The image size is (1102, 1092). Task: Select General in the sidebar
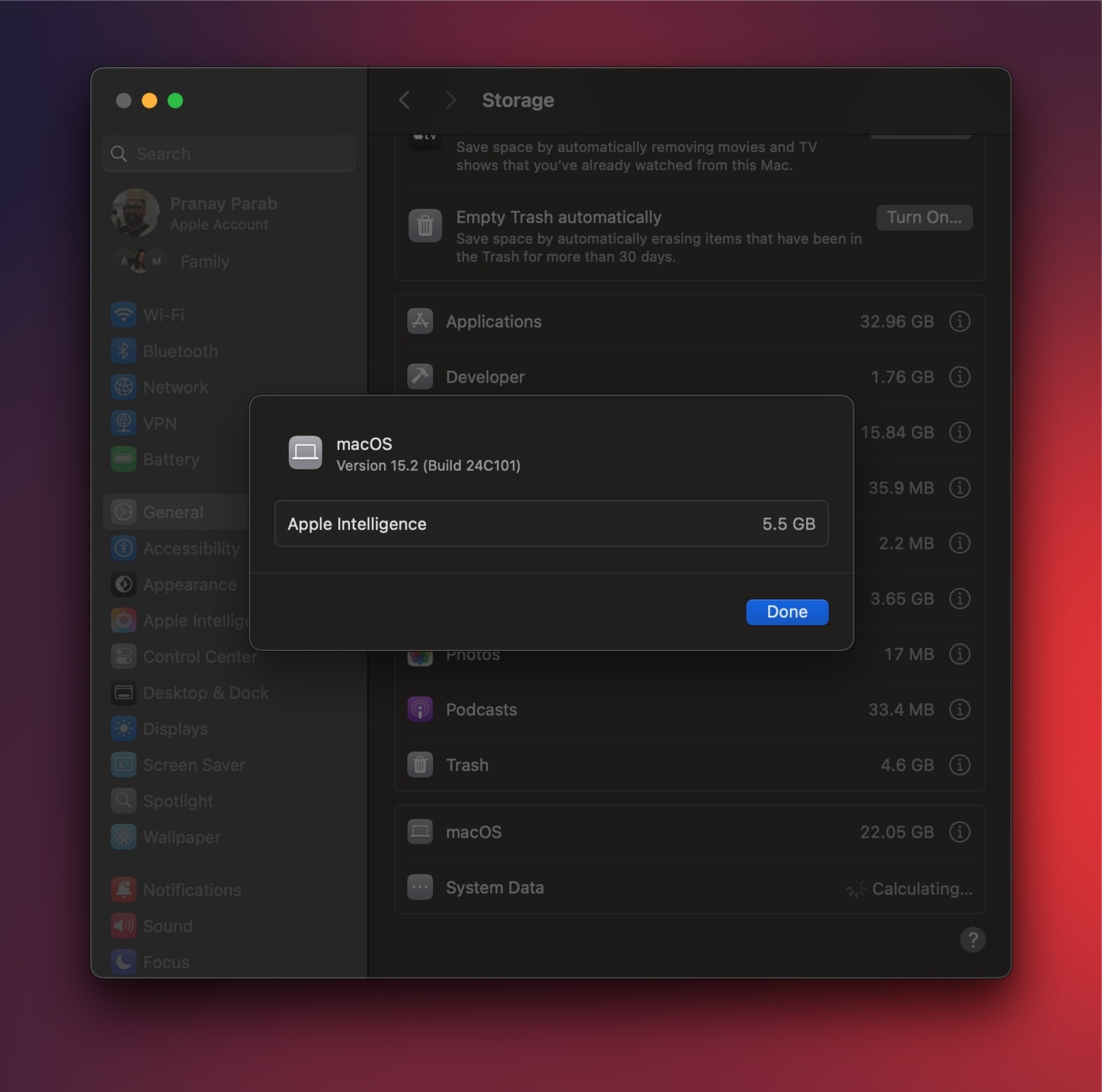pos(176,512)
